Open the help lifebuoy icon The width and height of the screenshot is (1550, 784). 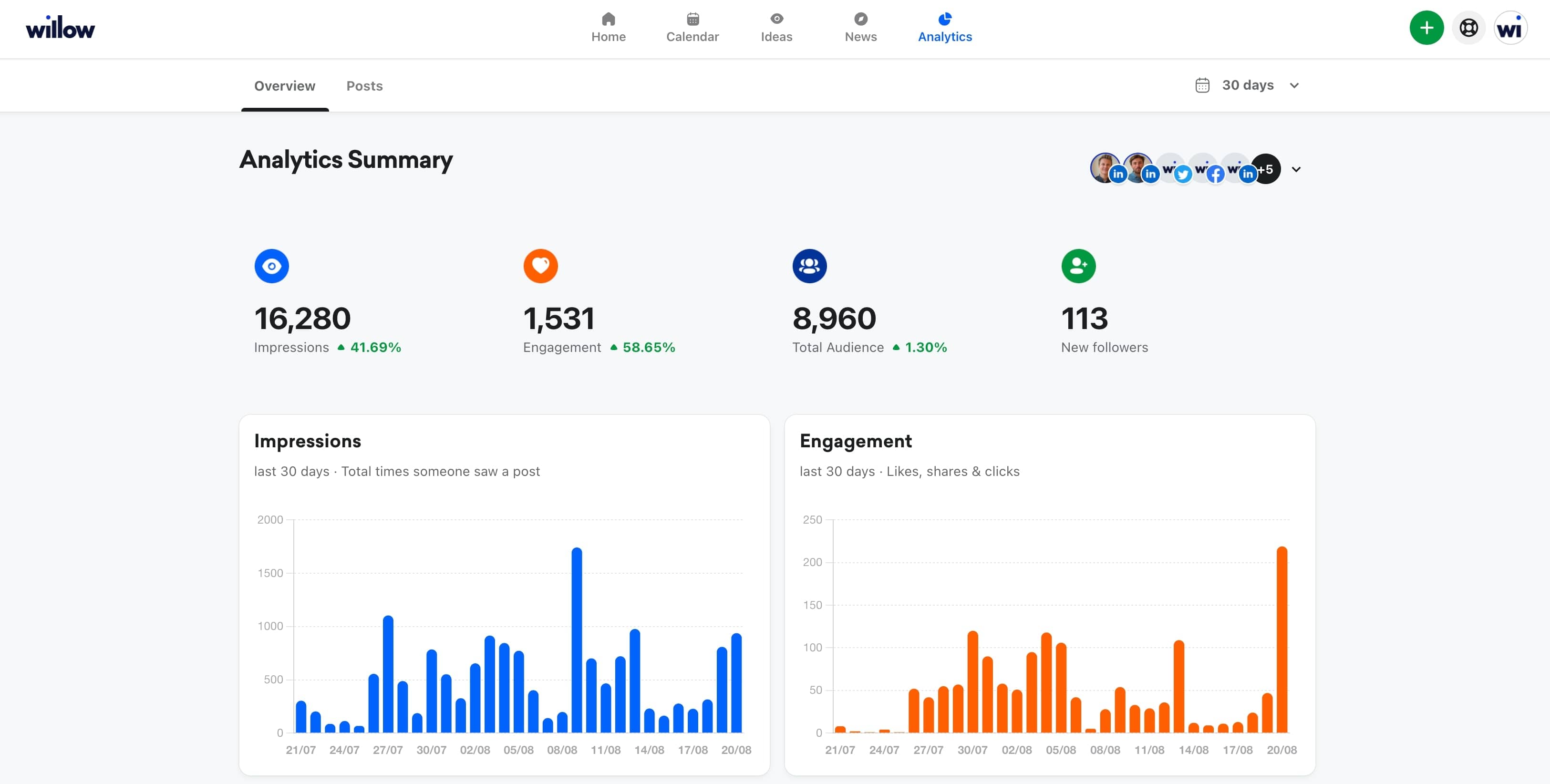point(1468,28)
